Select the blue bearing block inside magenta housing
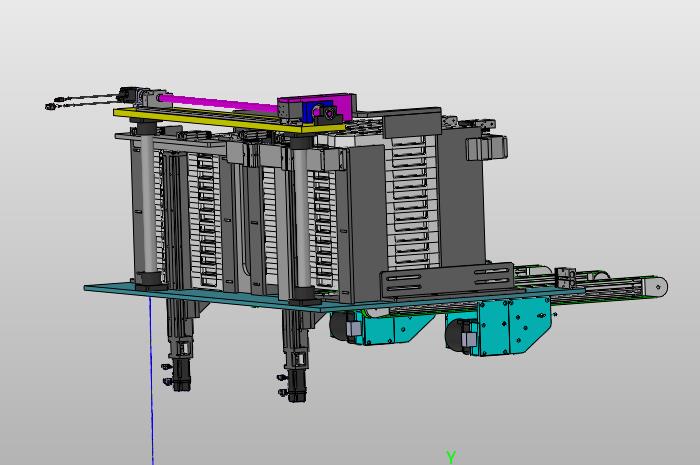The height and width of the screenshot is (465, 700). [x=317, y=112]
